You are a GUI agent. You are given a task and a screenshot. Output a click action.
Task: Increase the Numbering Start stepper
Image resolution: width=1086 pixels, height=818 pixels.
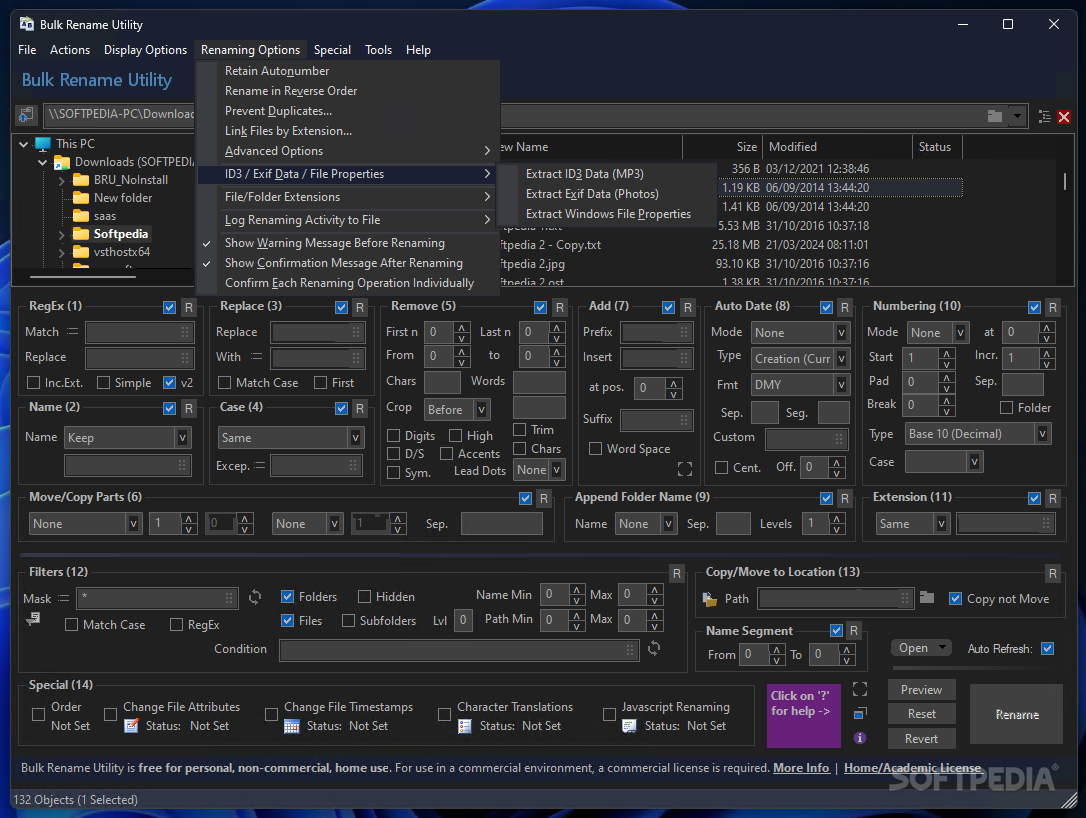946,353
